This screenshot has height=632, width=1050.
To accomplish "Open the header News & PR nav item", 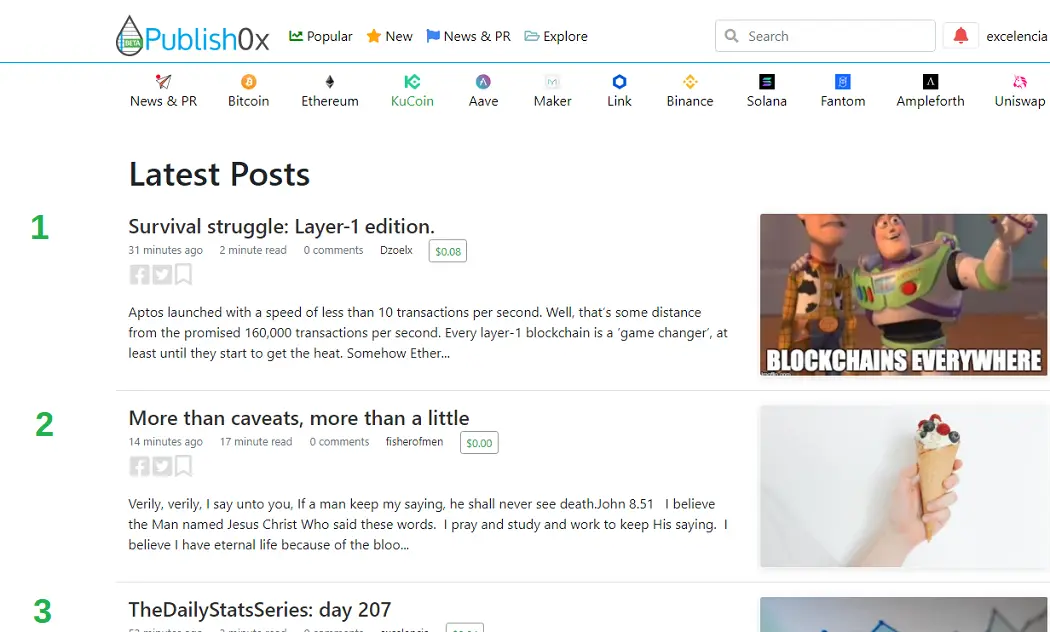I will click(469, 36).
